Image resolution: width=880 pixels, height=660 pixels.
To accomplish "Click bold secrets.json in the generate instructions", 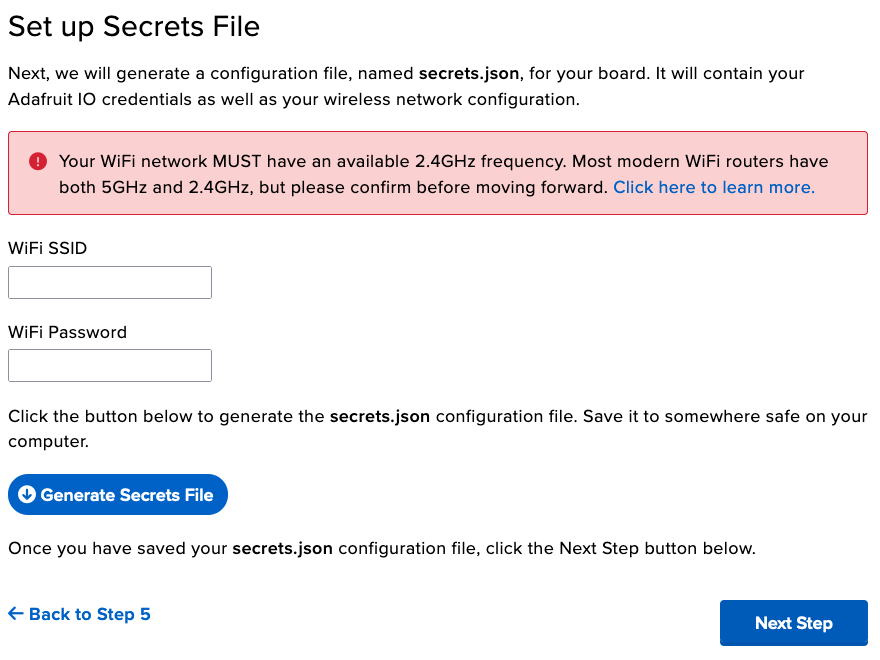I will (x=380, y=416).
